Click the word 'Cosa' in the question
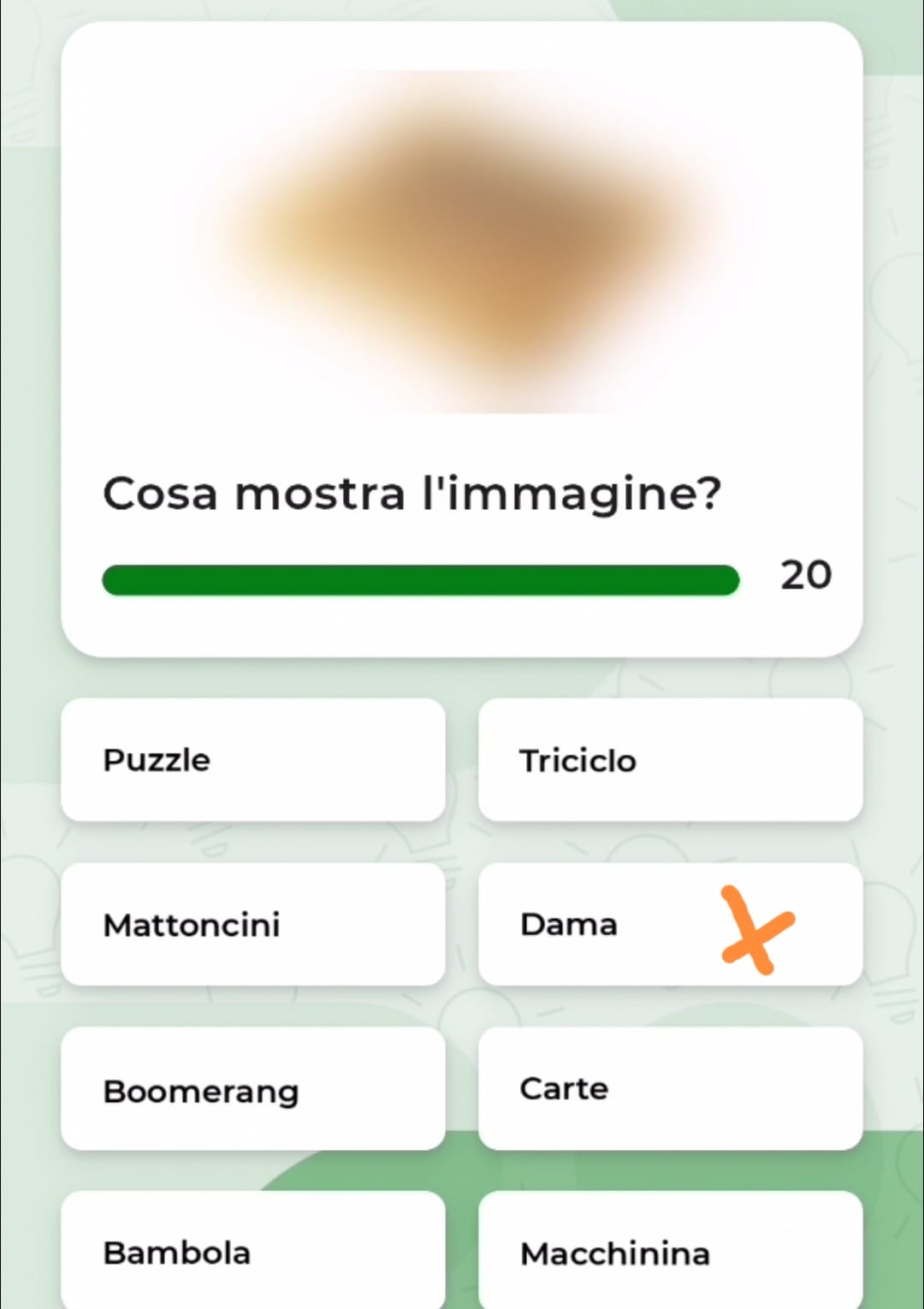 click(x=160, y=494)
